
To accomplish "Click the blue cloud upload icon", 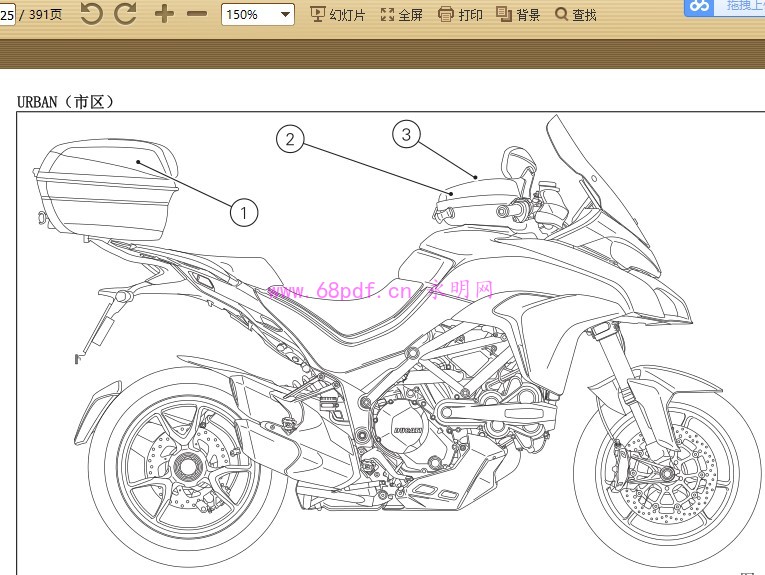I will click(699, 7).
